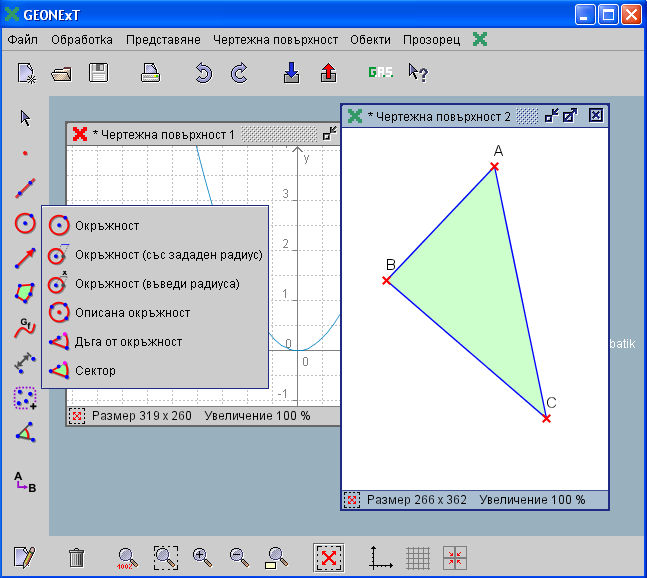Open the Файл menu
The image size is (647, 578).
23,40
